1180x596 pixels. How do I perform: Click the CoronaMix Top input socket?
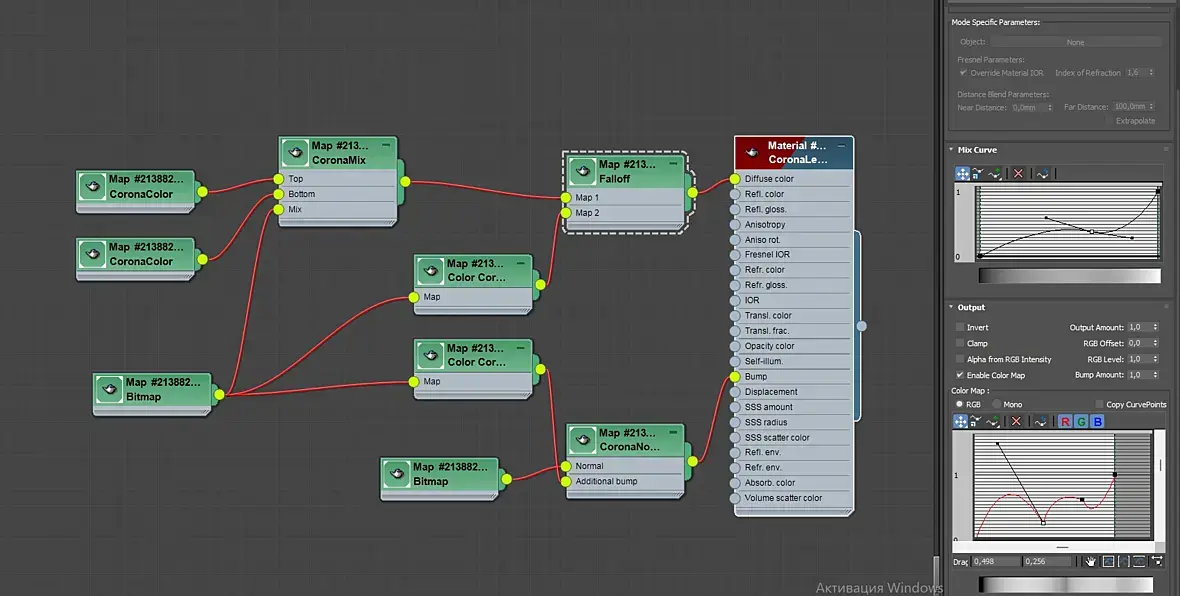click(278, 179)
